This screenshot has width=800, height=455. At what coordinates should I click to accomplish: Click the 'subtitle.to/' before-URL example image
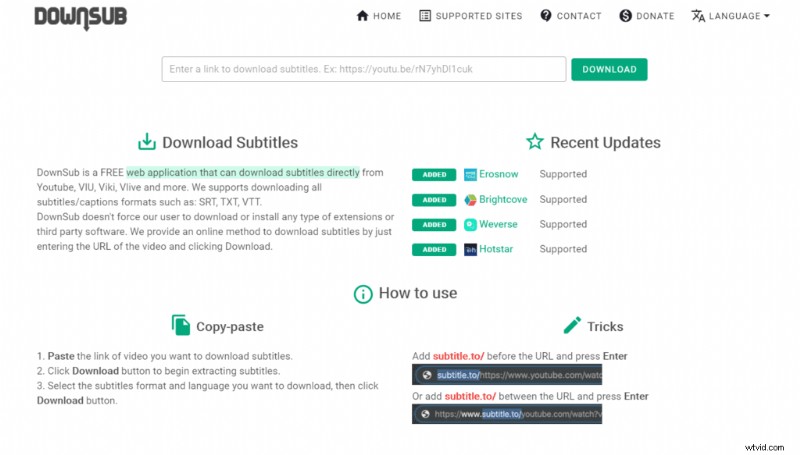click(507, 375)
